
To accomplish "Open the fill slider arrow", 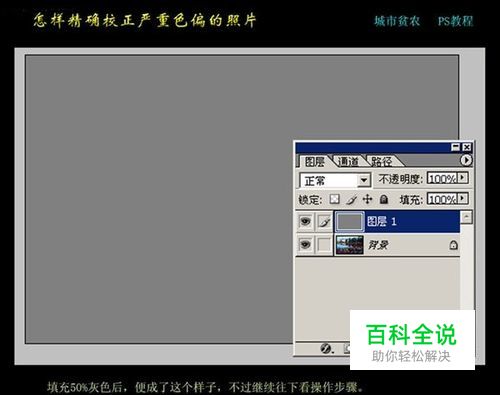I will click(x=463, y=198).
